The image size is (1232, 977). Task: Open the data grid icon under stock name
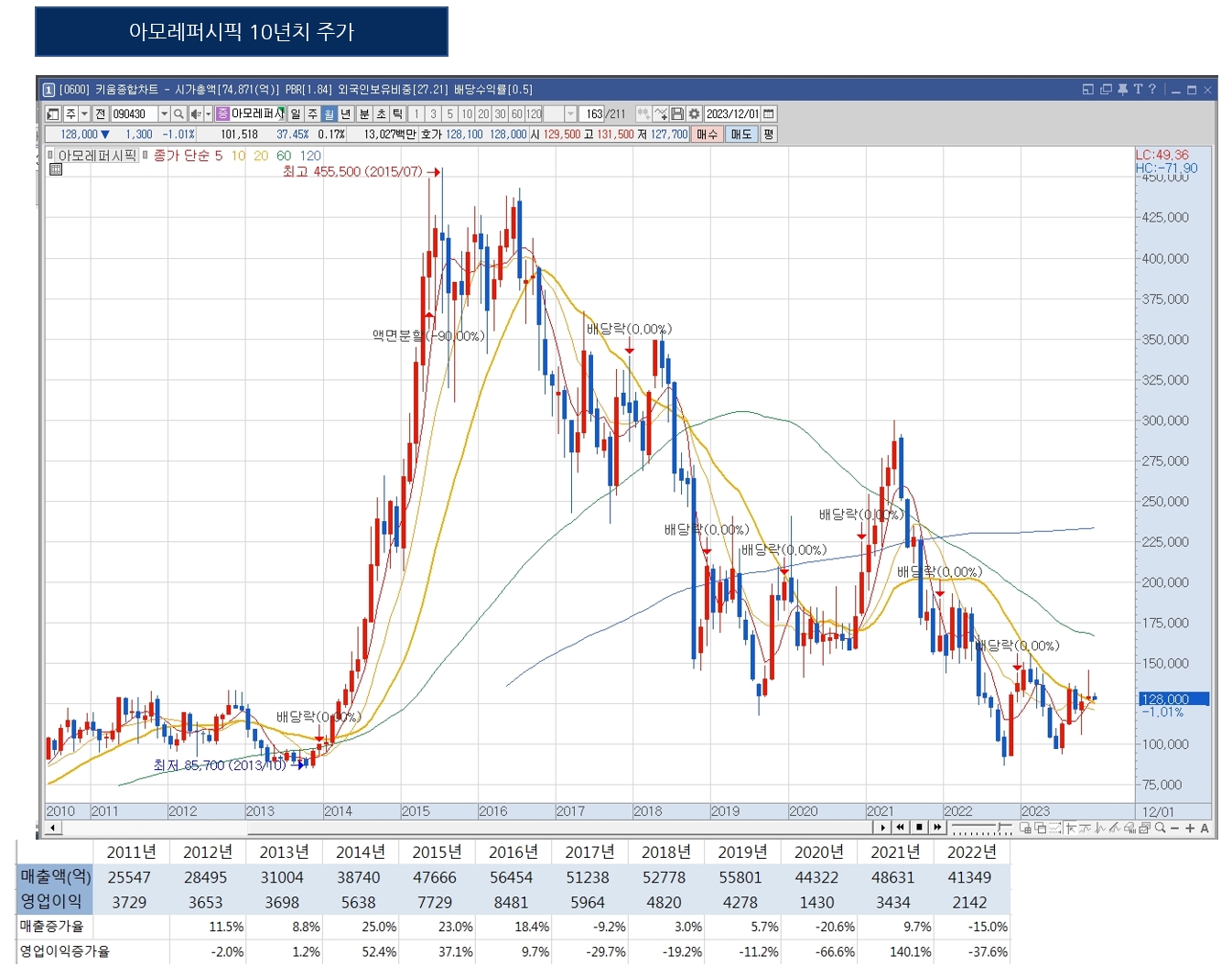coord(56,169)
